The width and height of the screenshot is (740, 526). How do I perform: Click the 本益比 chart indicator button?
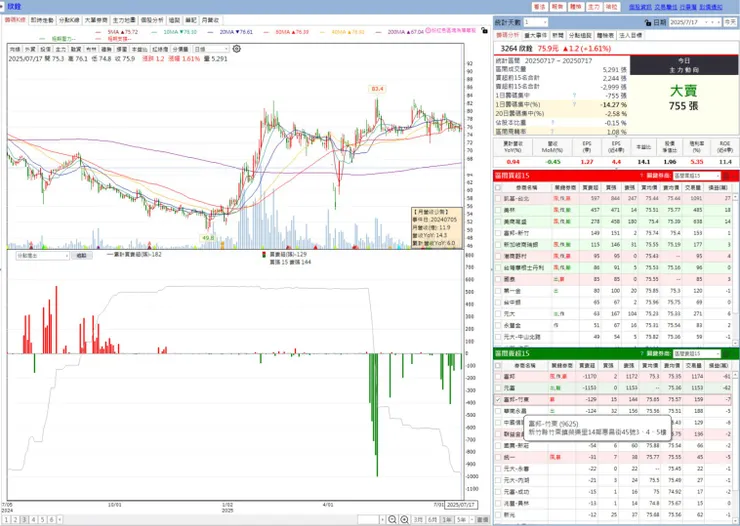(139, 49)
